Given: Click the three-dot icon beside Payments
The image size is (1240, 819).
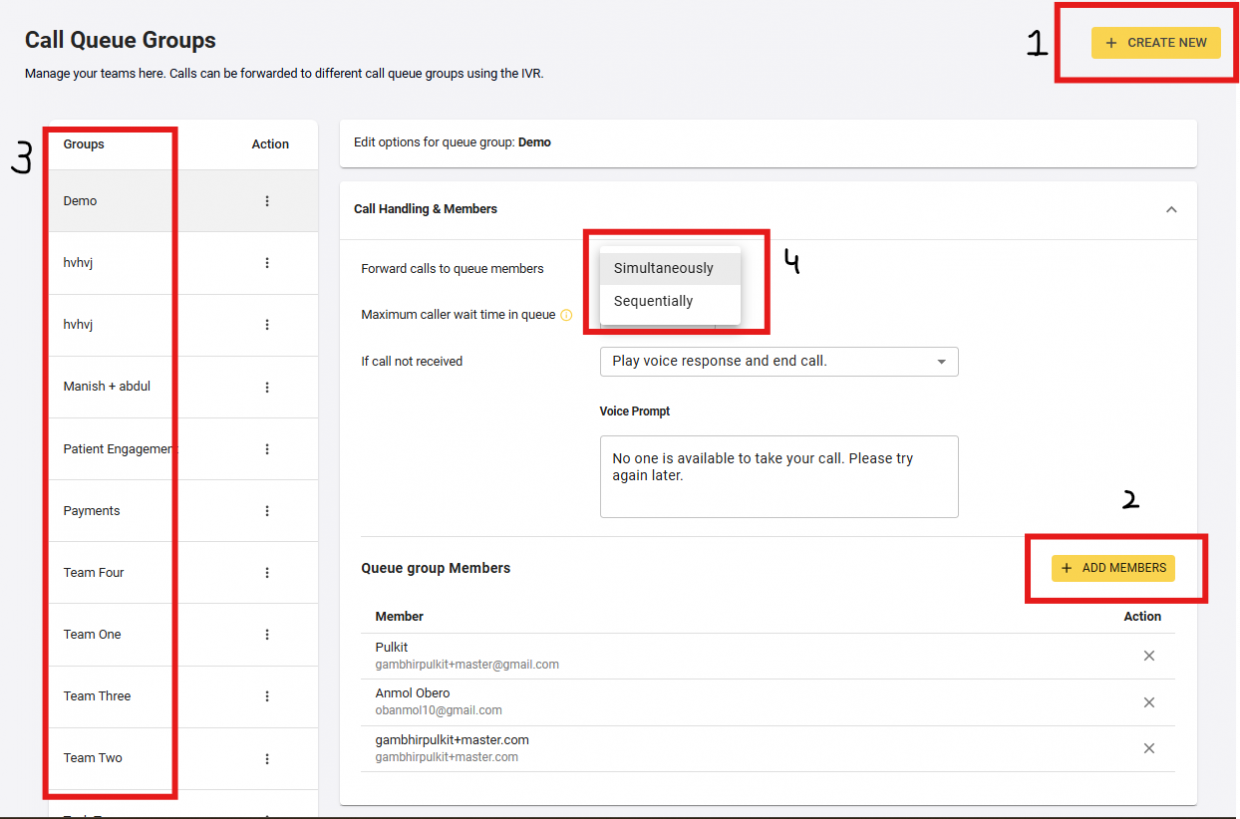Looking at the screenshot, I should pos(267,511).
